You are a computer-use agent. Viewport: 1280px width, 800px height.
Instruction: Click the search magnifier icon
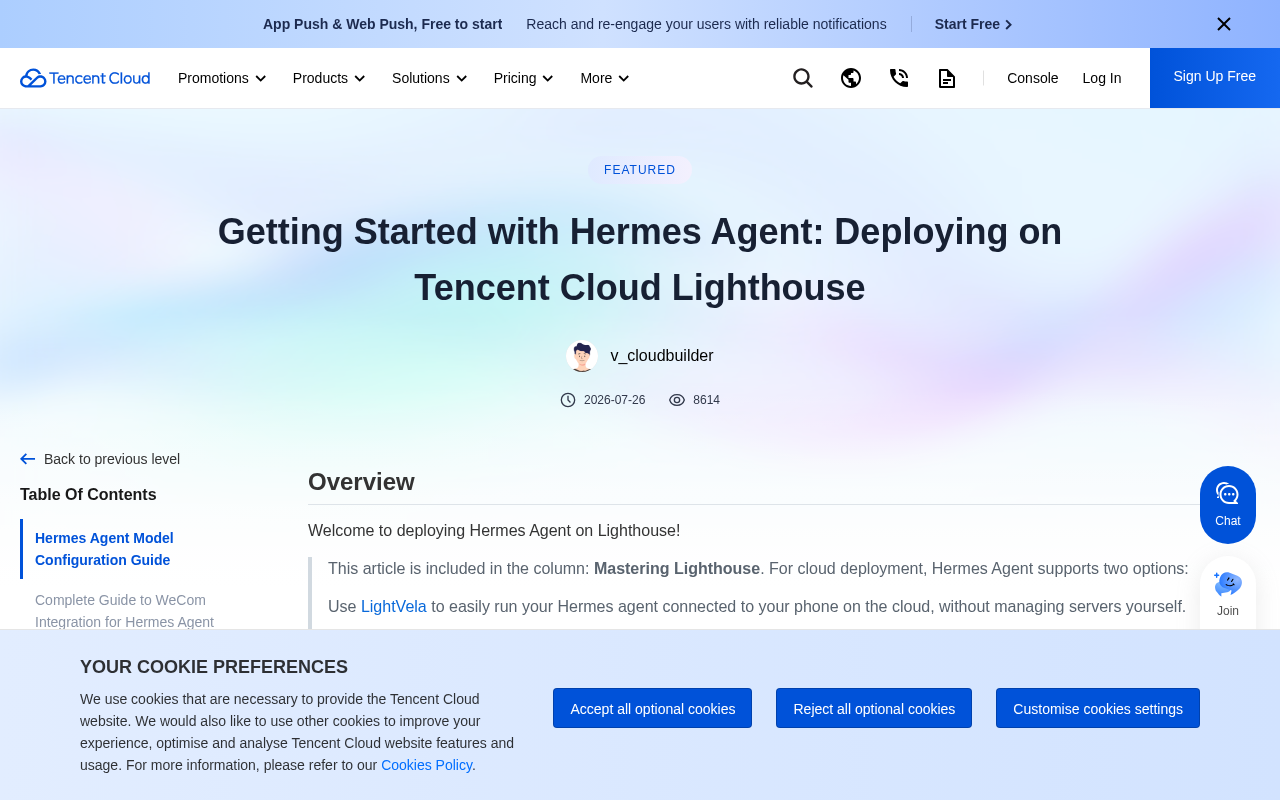[803, 78]
